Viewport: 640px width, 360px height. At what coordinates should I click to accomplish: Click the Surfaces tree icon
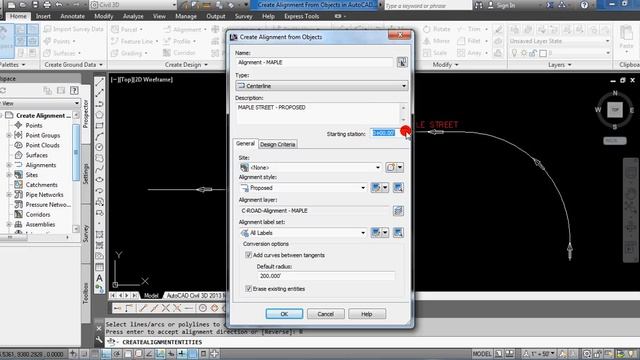pyautogui.click(x=18, y=155)
